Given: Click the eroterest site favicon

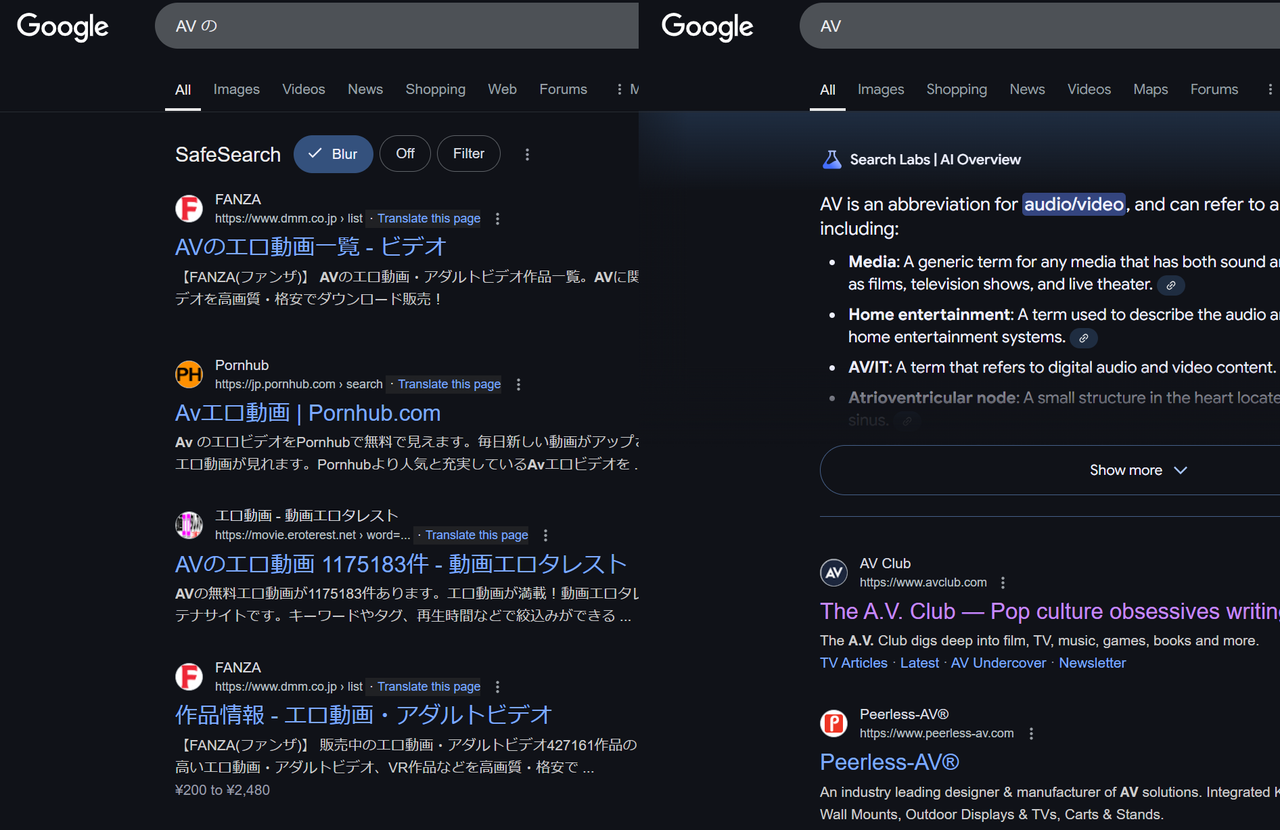Looking at the screenshot, I should pyautogui.click(x=189, y=525).
